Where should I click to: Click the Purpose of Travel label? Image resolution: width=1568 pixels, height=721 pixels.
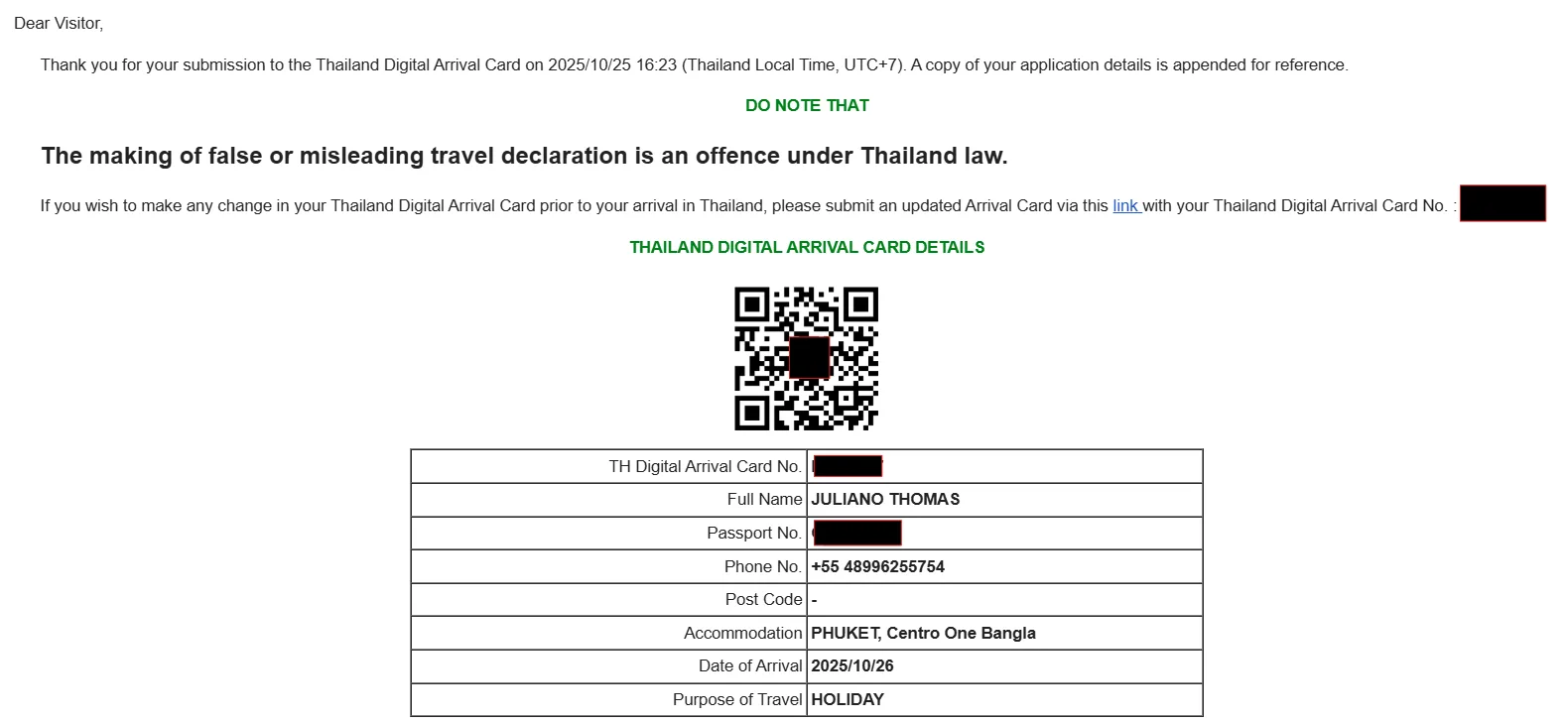tap(736, 699)
